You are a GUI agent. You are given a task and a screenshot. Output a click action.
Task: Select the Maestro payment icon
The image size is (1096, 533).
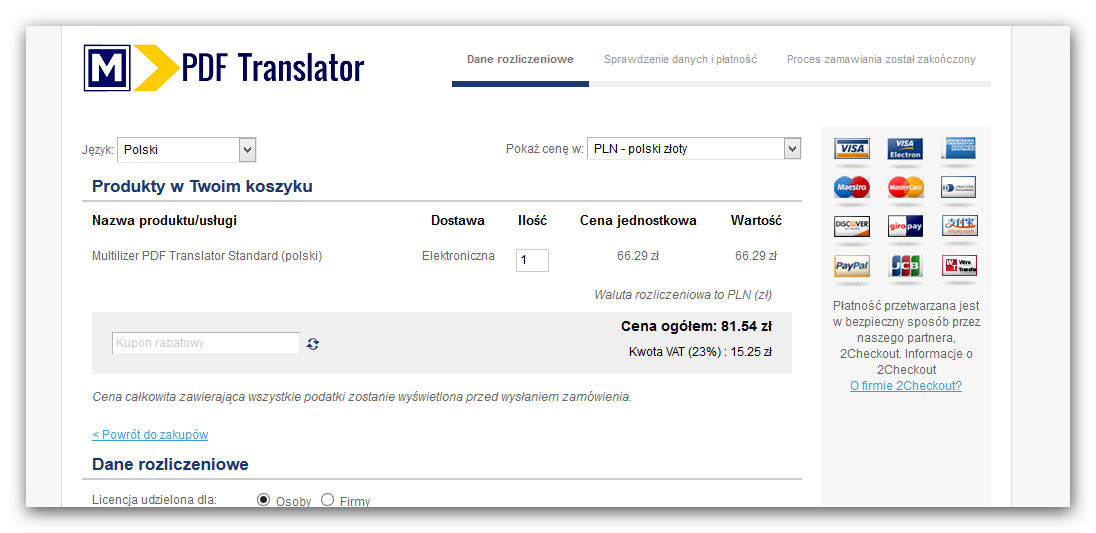[851, 187]
